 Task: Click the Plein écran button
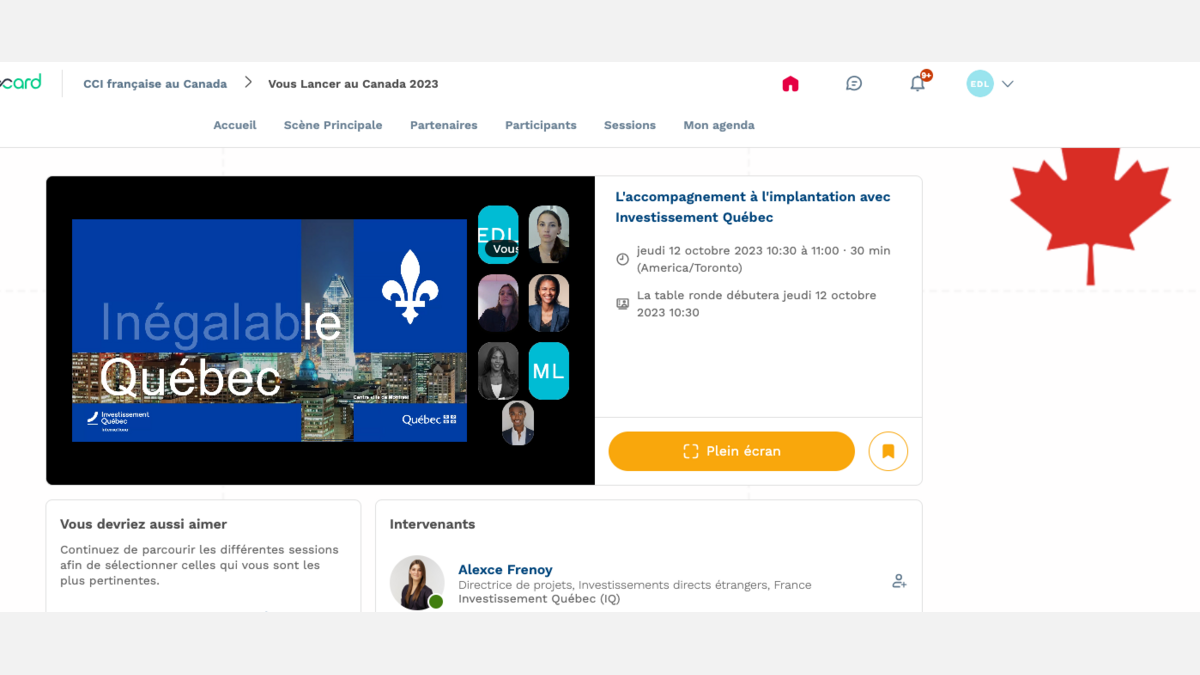[731, 451]
